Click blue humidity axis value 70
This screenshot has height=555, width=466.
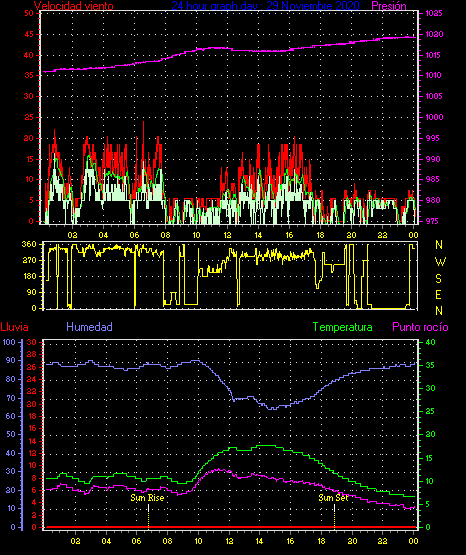coord(11,398)
